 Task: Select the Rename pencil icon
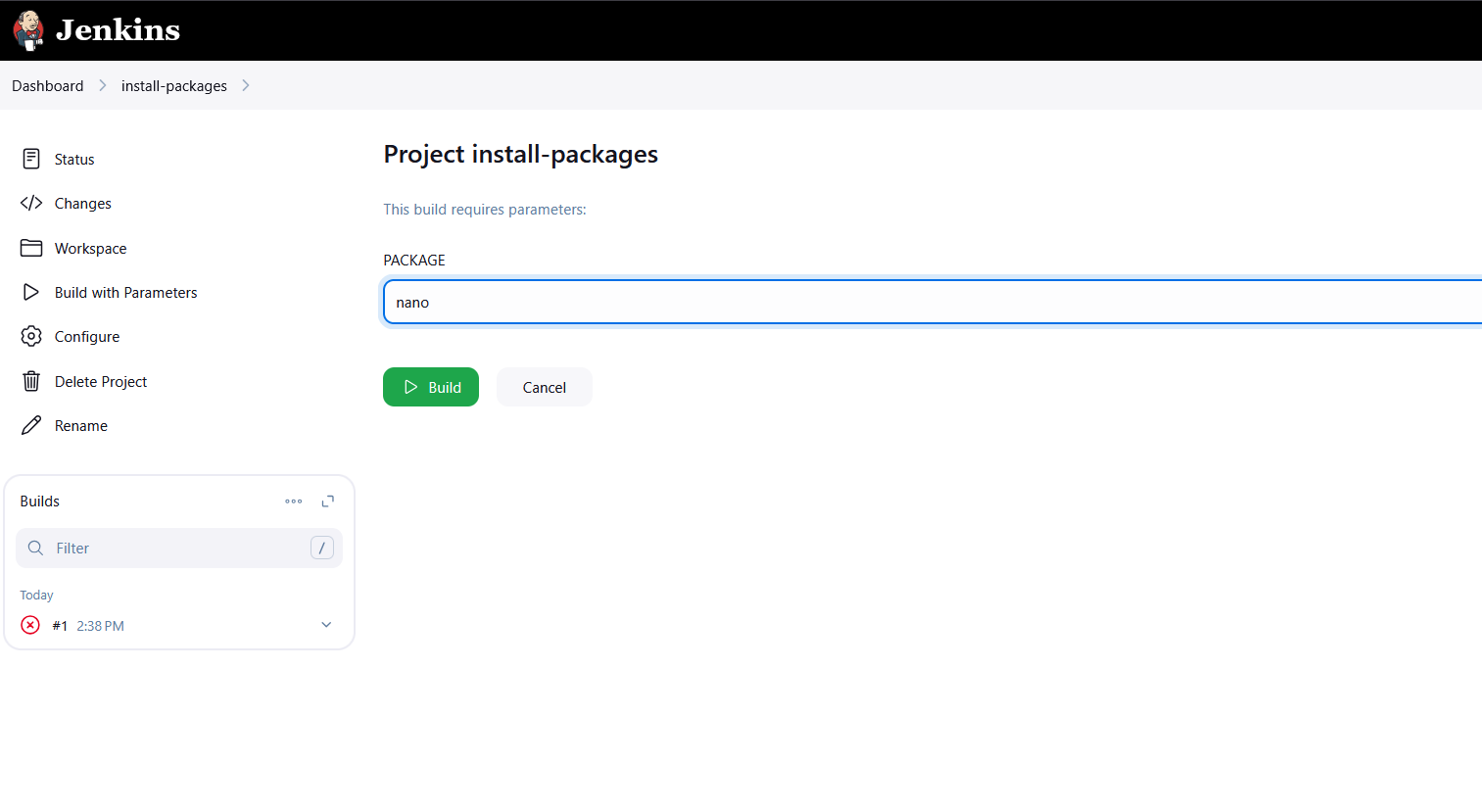pos(30,425)
